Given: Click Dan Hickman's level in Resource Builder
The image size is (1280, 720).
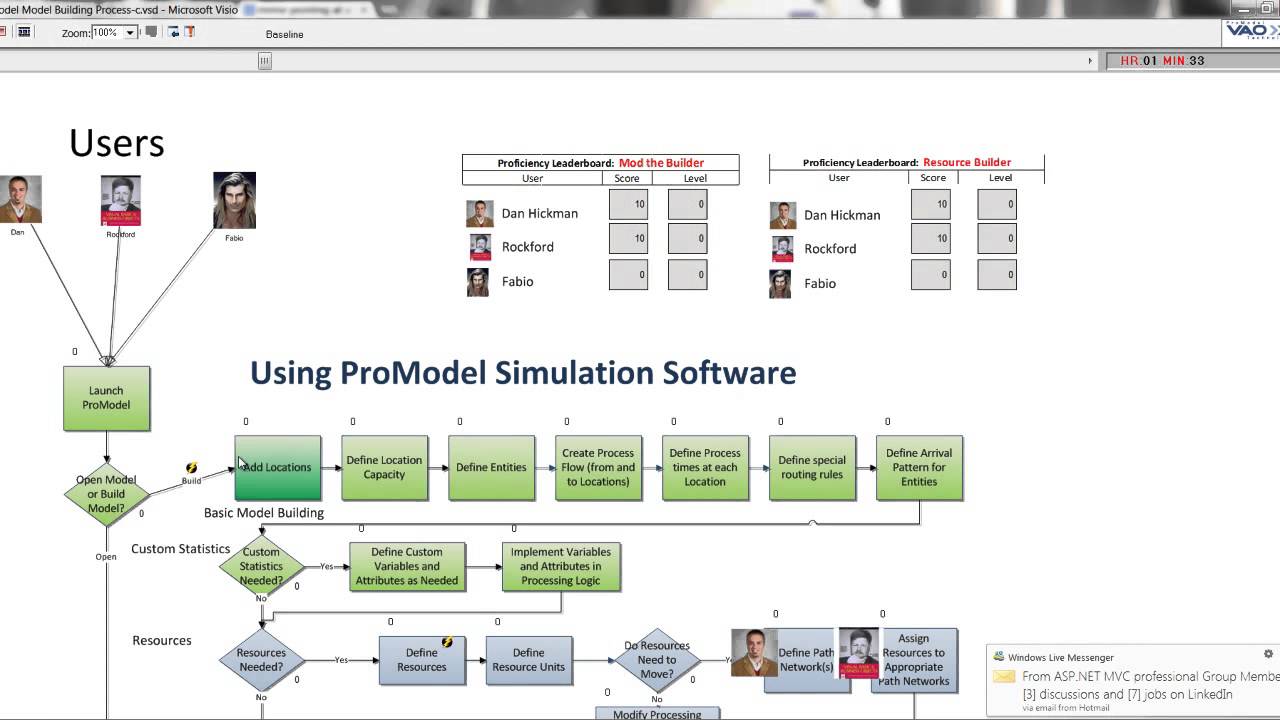Looking at the screenshot, I should 997,204.
